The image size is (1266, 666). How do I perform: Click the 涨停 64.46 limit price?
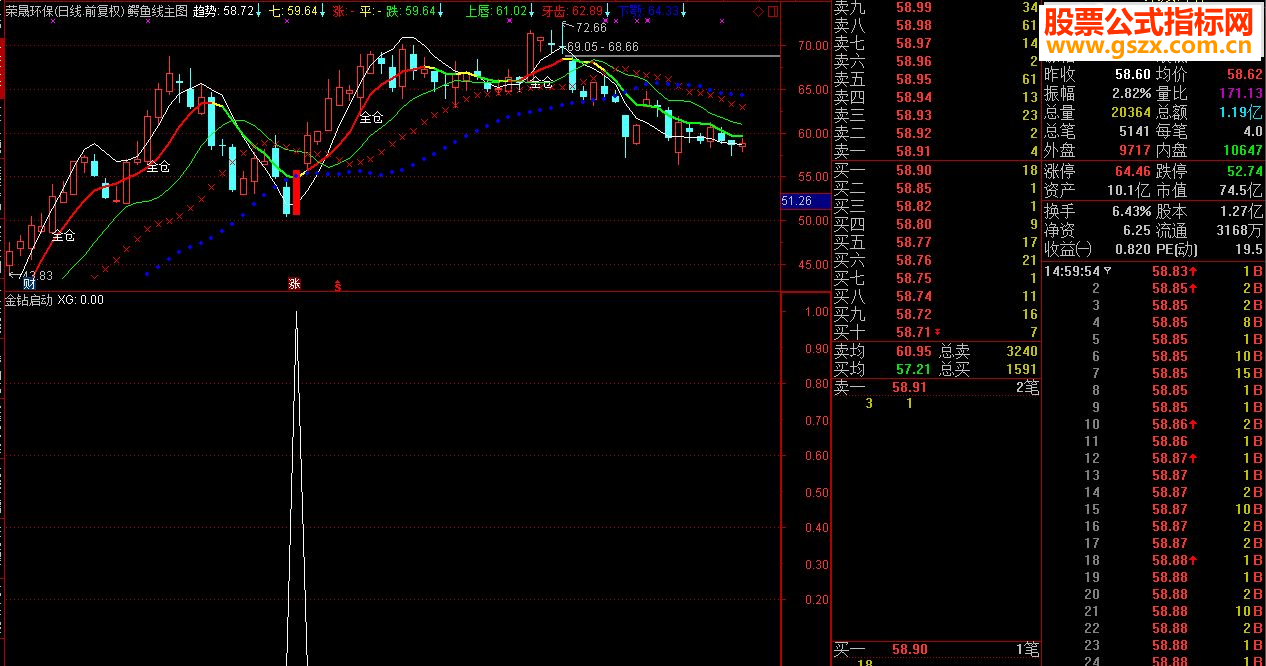coord(1133,171)
